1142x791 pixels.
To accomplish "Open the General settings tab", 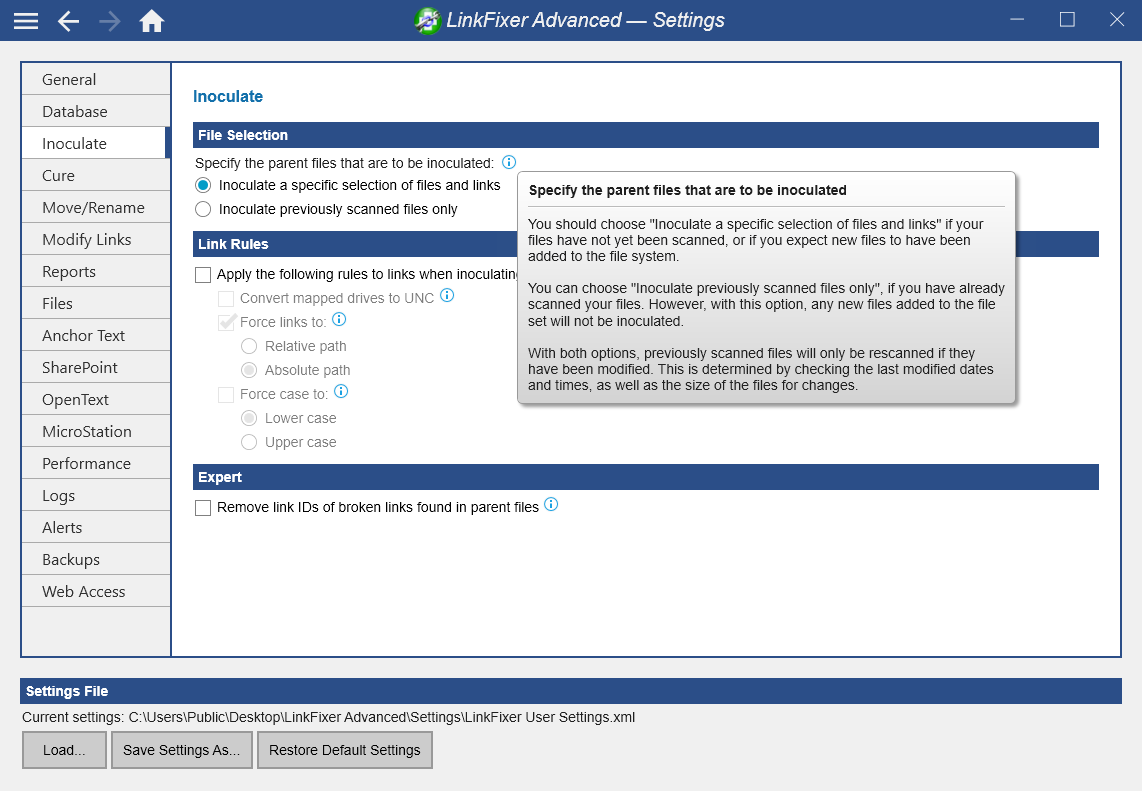I will tap(96, 79).
